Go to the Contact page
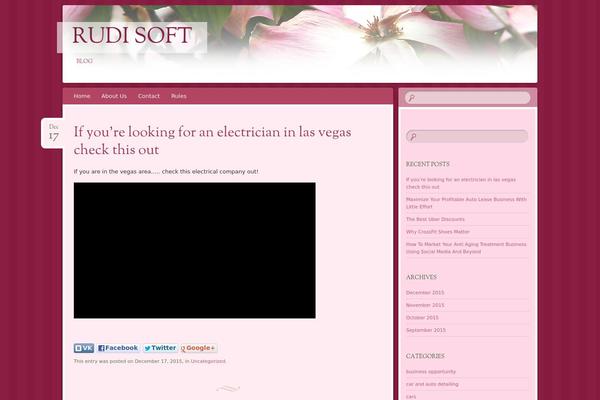600x400 pixels. (149, 96)
